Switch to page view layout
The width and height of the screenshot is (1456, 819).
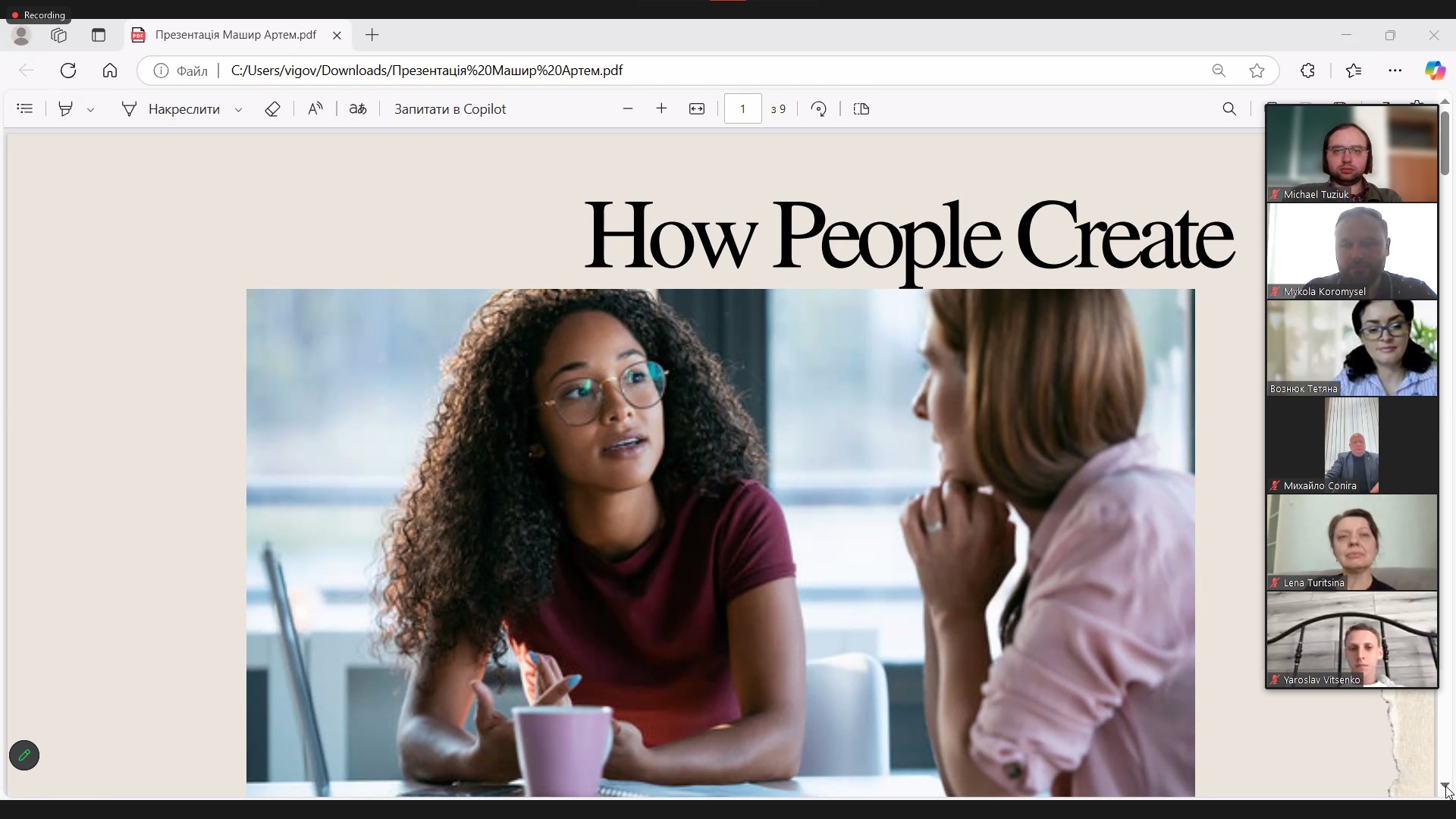861,109
